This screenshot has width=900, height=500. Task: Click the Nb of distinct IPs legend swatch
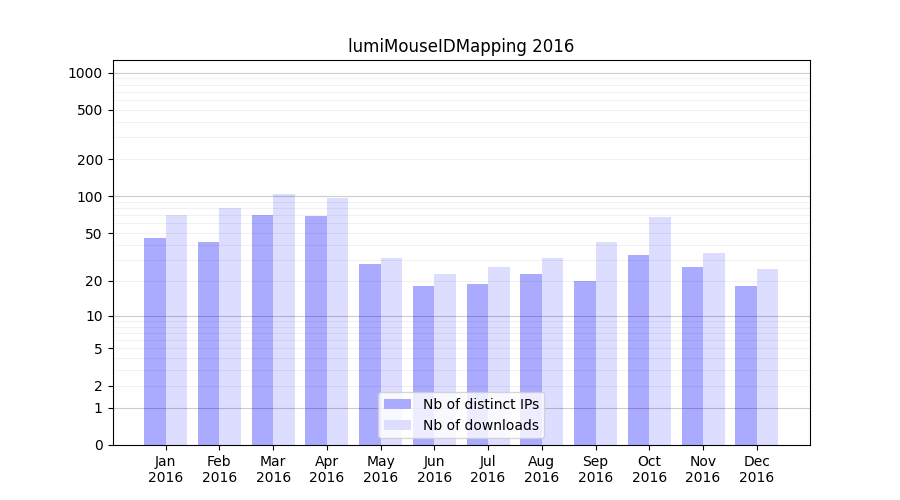tap(397, 404)
